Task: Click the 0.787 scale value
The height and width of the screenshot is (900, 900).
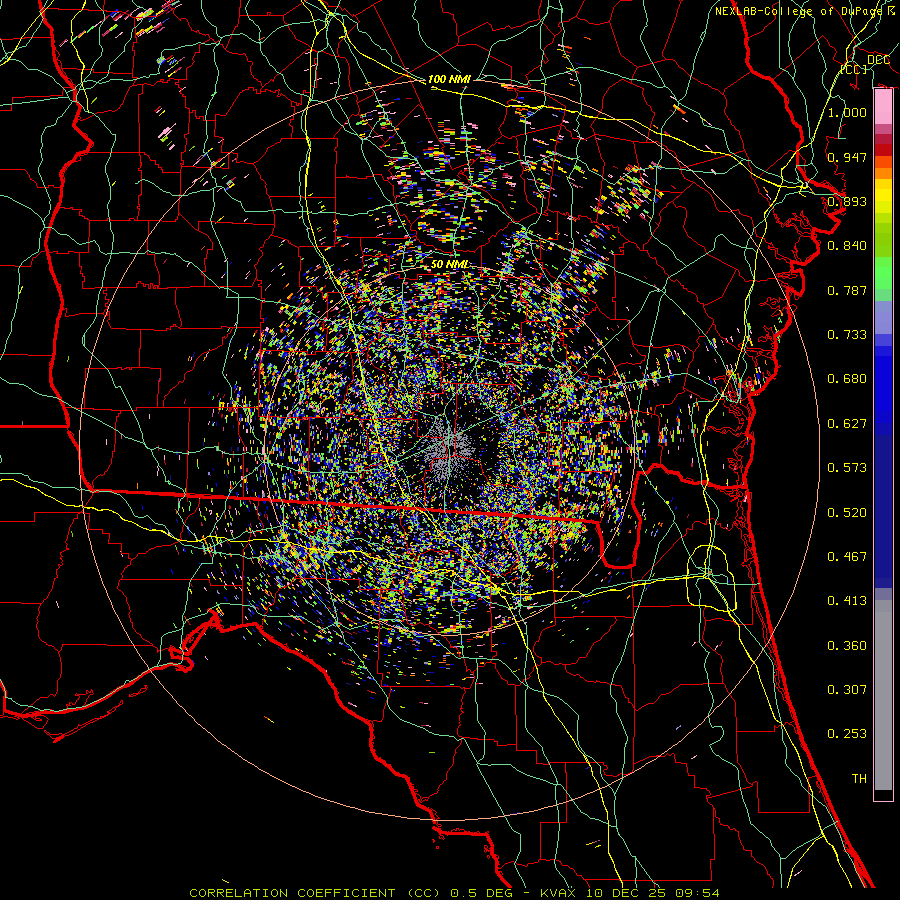Action: [847, 290]
